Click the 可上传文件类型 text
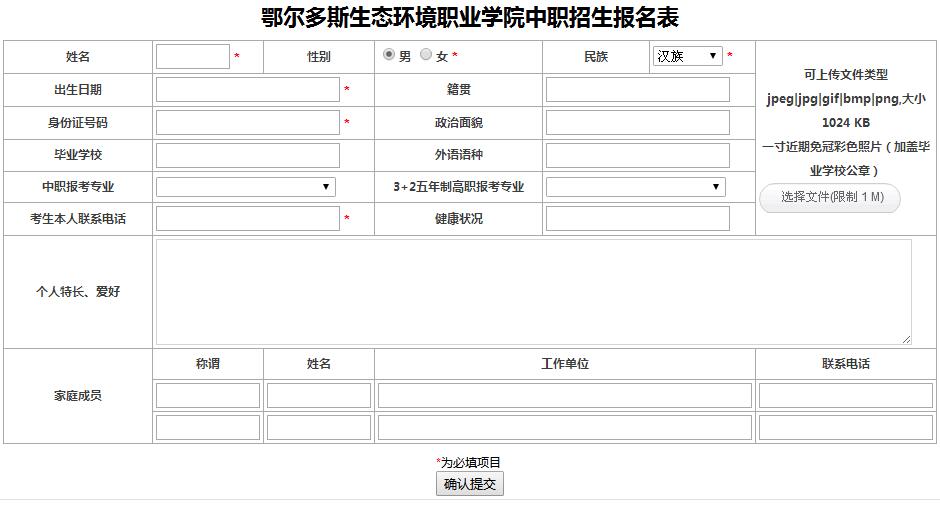940x505 pixels. (x=846, y=74)
